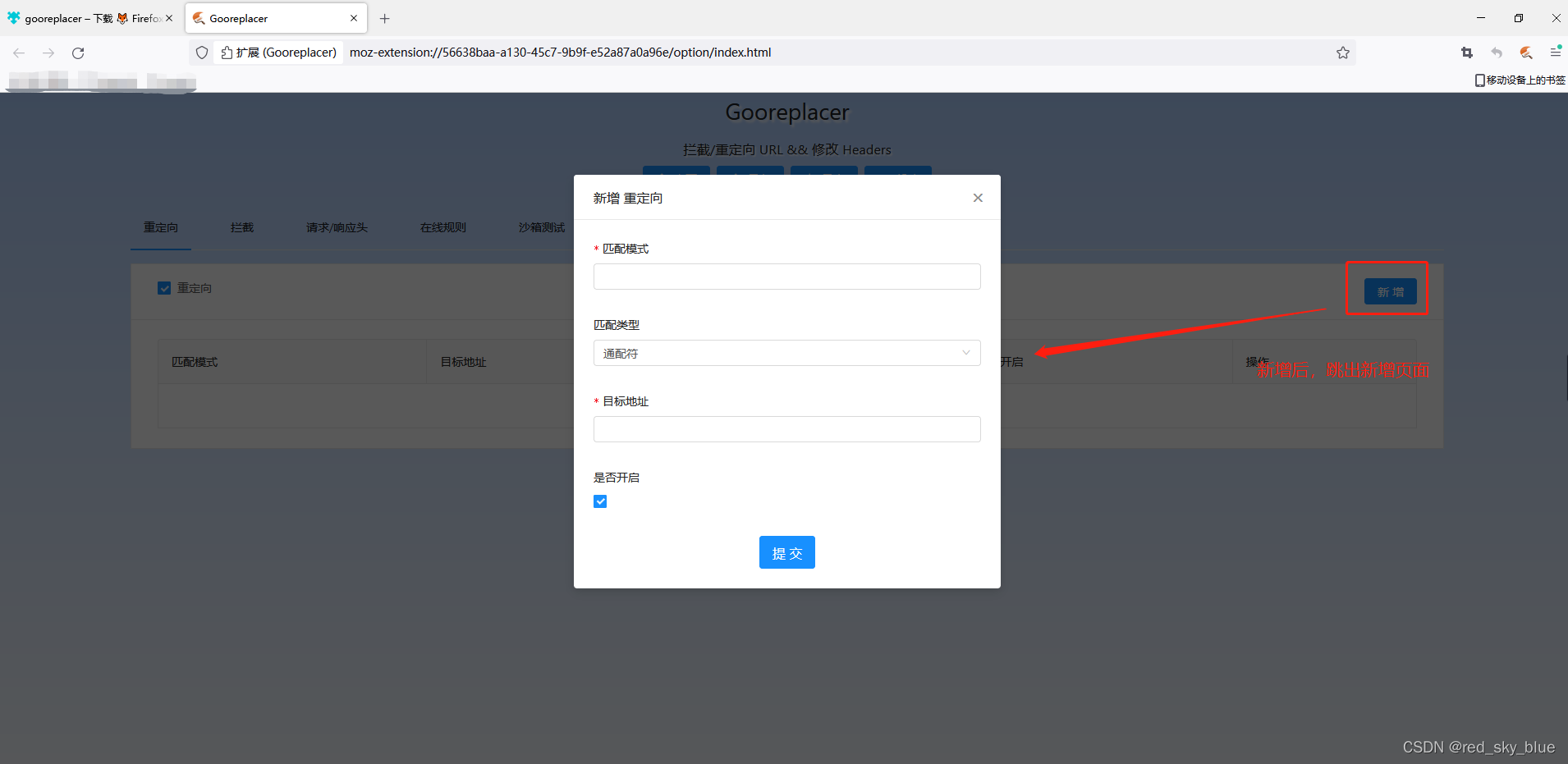Open the 匹配类型 dropdown

[x=786, y=353]
